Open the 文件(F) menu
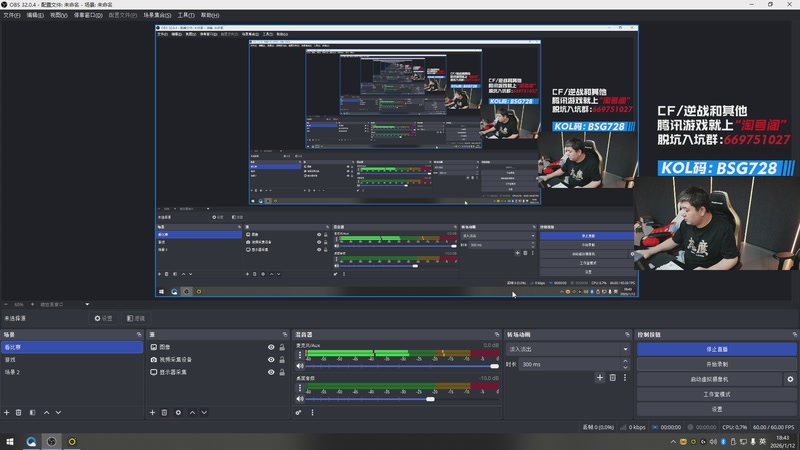 tap(12, 15)
